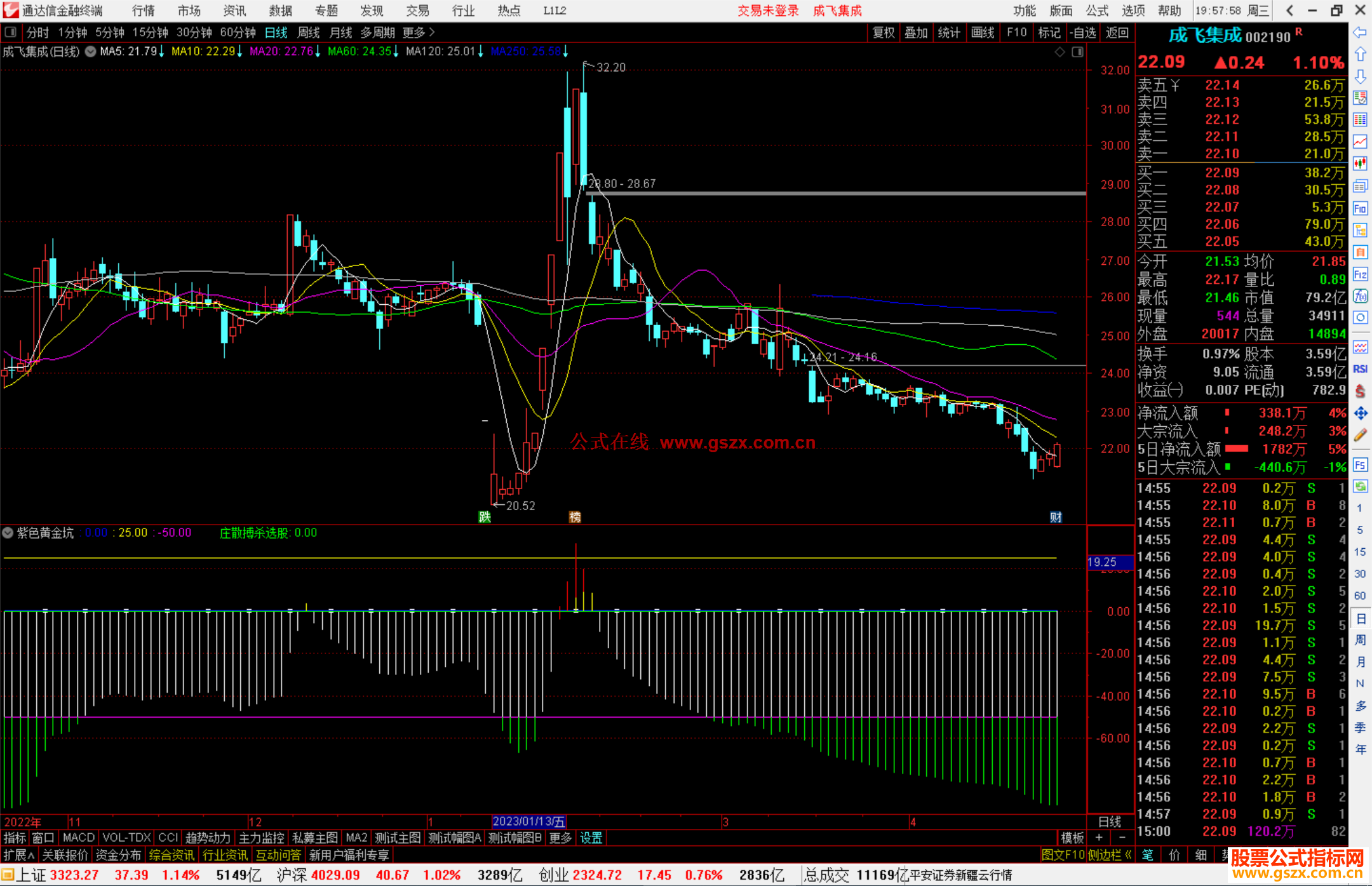This screenshot has width=1372, height=886.
Task: Select the 周线 period tab
Action: pos(309,32)
